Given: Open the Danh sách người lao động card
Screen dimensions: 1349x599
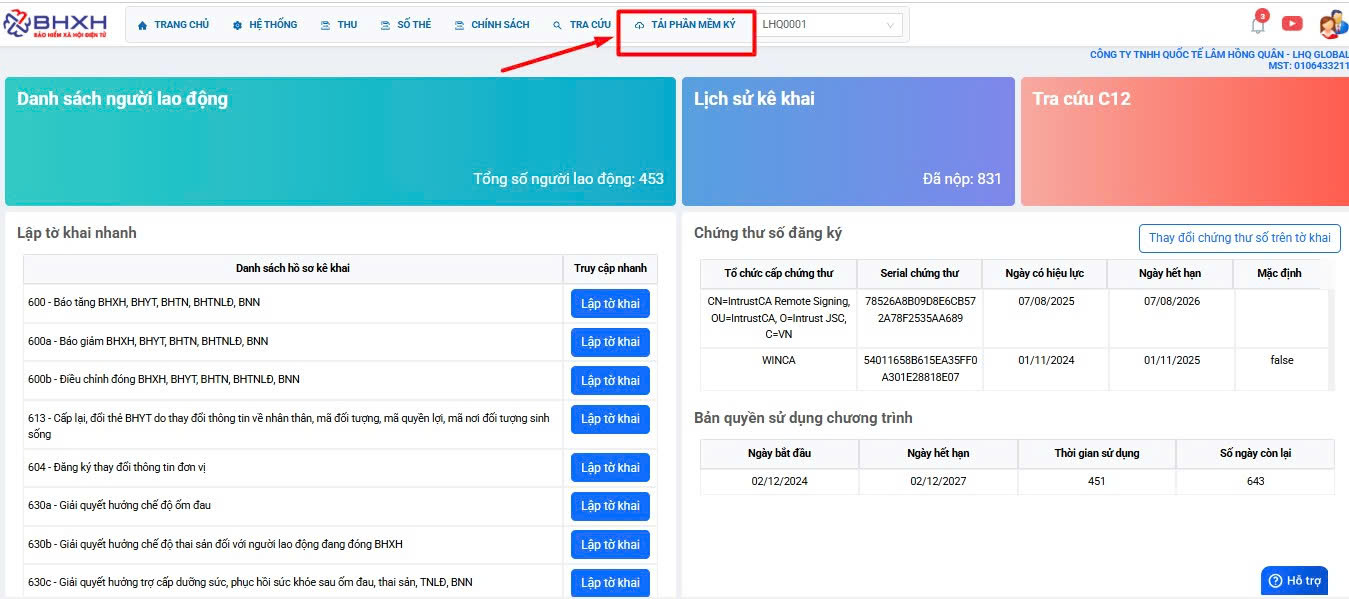Looking at the screenshot, I should coord(340,141).
